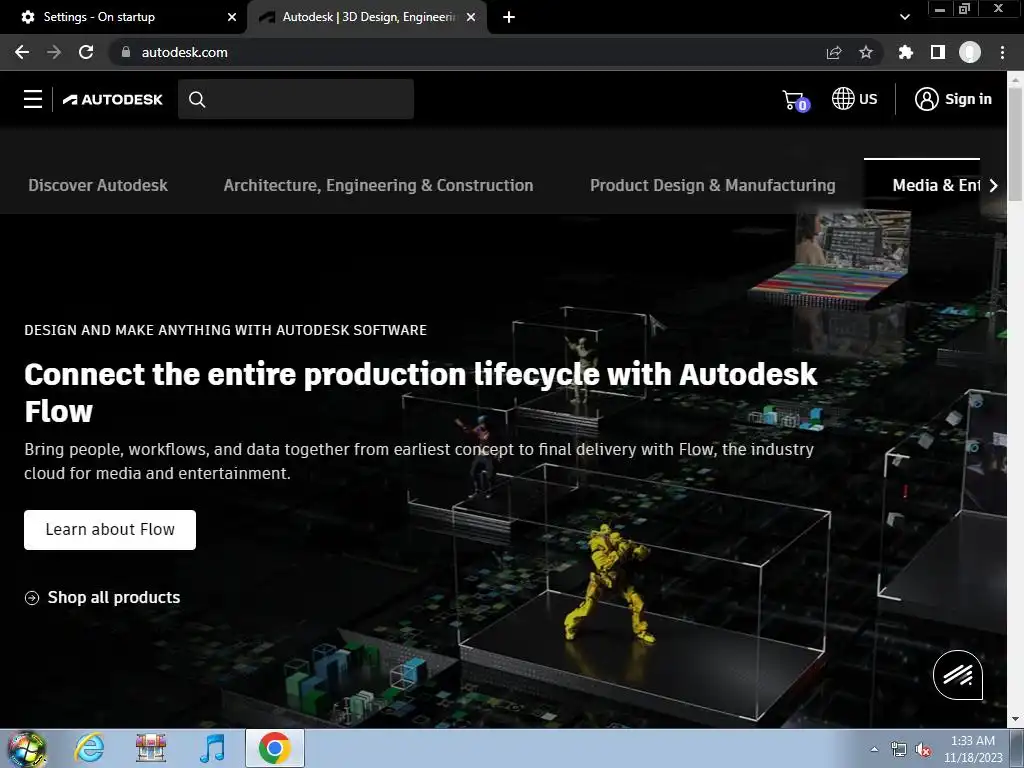Open the music app in taskbar
1024x768 pixels.
click(212, 748)
